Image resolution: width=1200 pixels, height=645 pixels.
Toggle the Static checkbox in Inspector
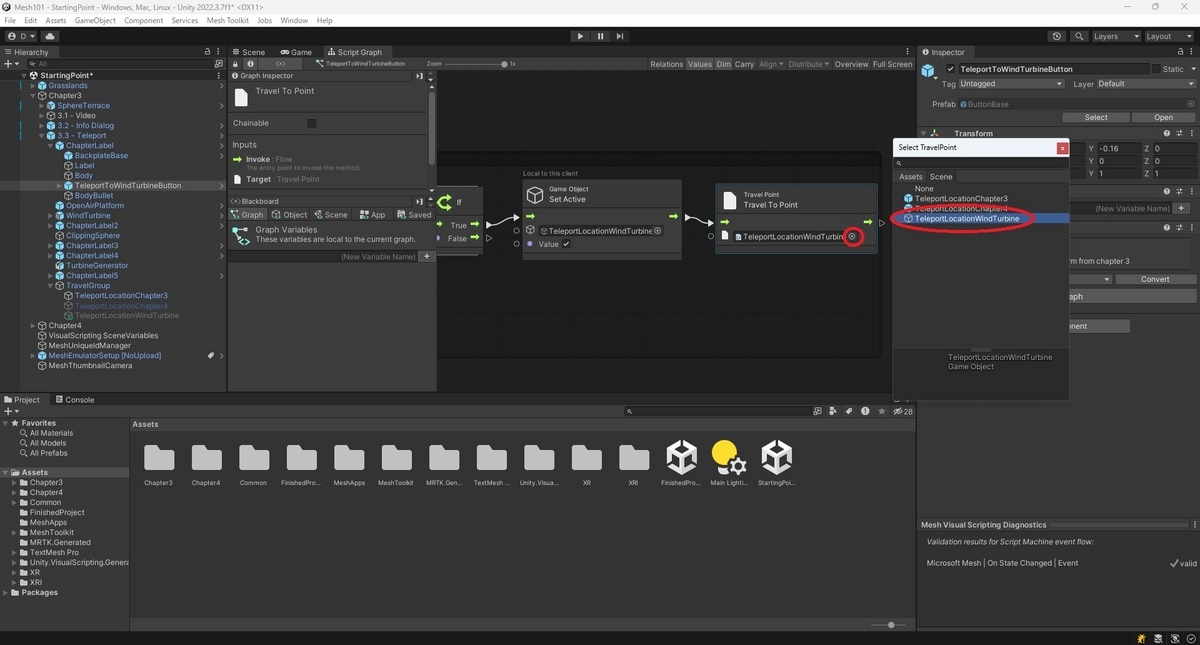click(1156, 69)
